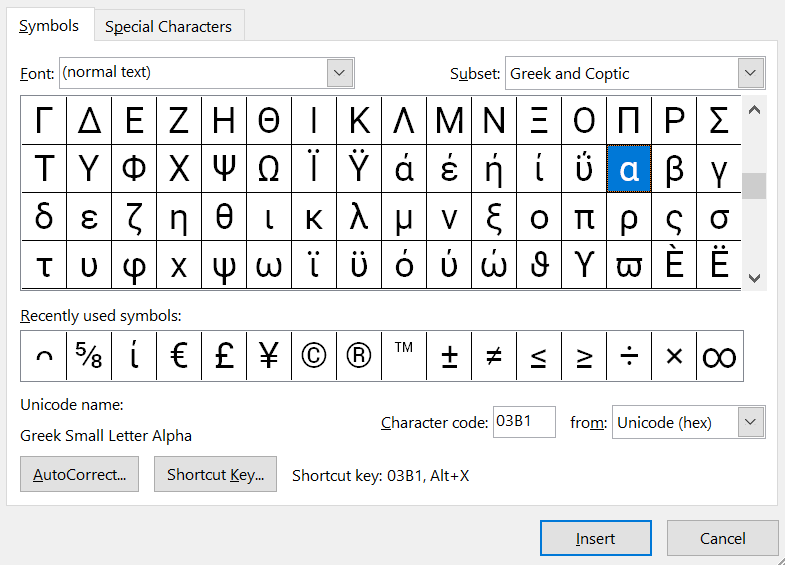Select the Greek capital Omega symbol
The width and height of the screenshot is (785, 565).
(x=268, y=169)
